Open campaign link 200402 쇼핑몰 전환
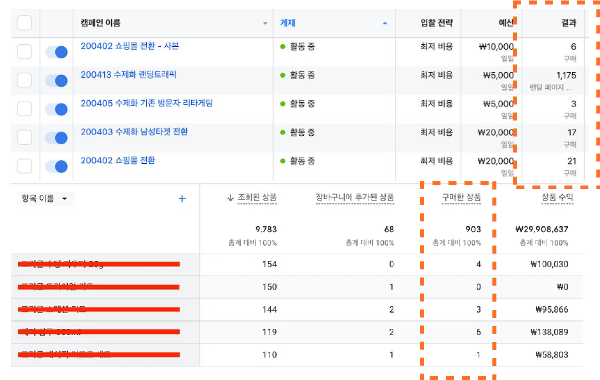Image resolution: width=600 pixels, height=380 pixels. [x=118, y=161]
